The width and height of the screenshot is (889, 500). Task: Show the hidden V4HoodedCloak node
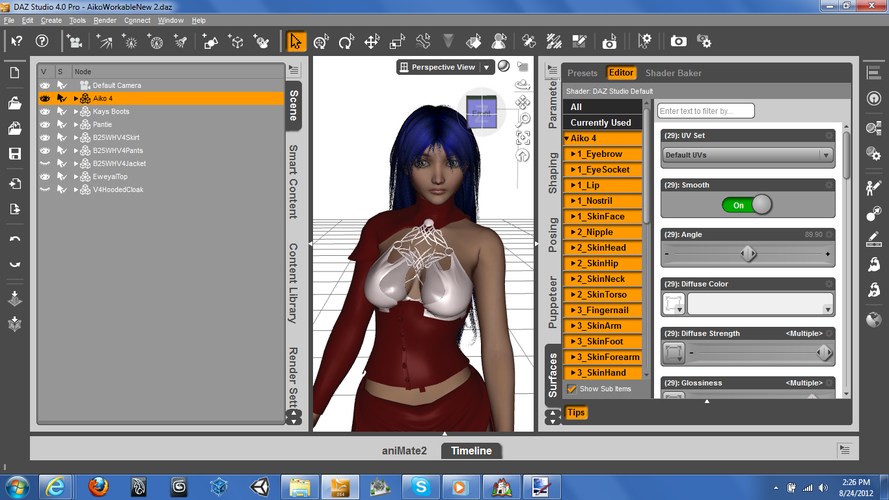pyautogui.click(x=45, y=189)
